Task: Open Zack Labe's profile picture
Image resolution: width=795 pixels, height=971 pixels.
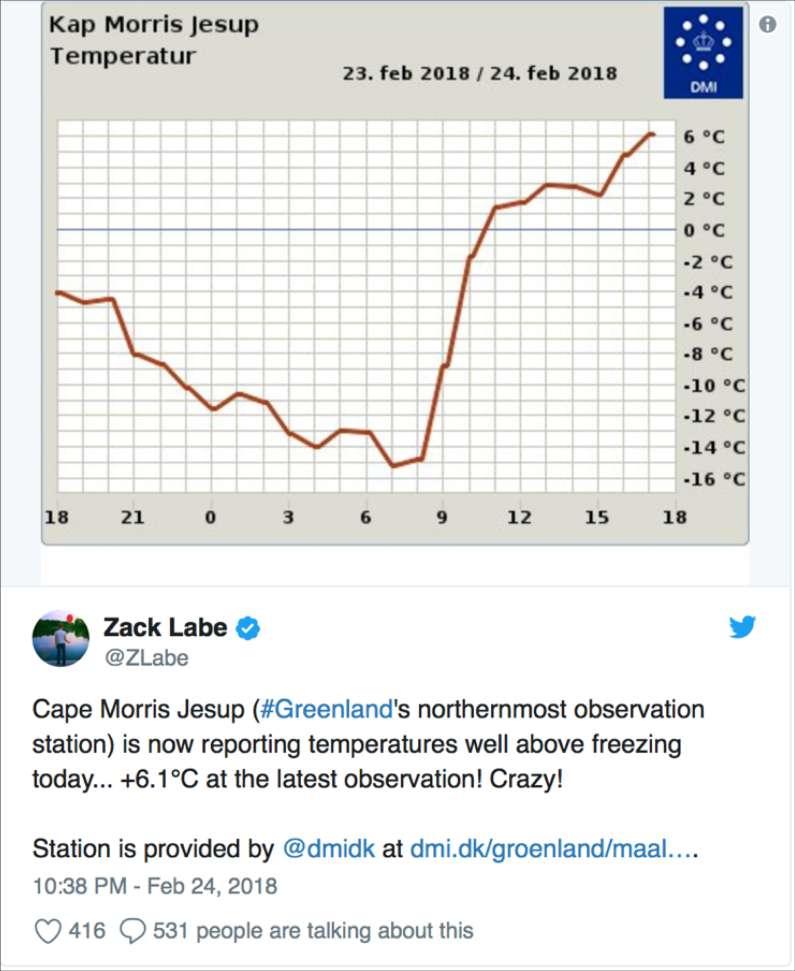Action: pos(61,638)
